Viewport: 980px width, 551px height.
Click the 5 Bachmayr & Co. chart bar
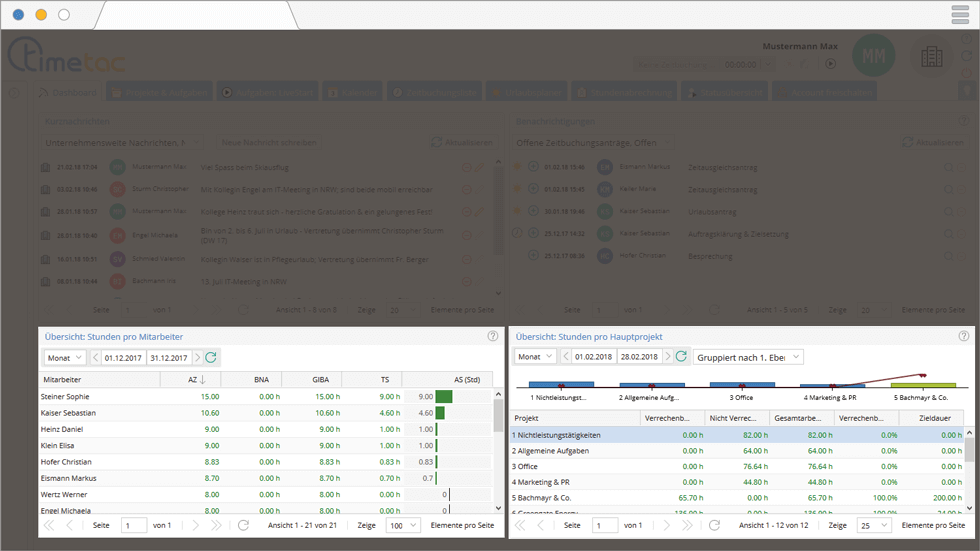(922, 384)
